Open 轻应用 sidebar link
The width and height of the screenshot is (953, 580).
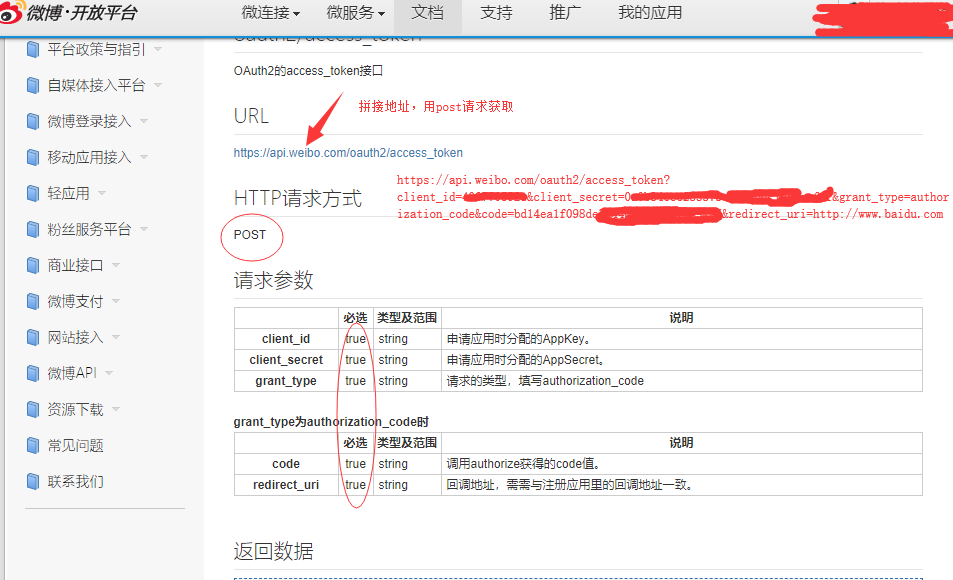[68, 193]
